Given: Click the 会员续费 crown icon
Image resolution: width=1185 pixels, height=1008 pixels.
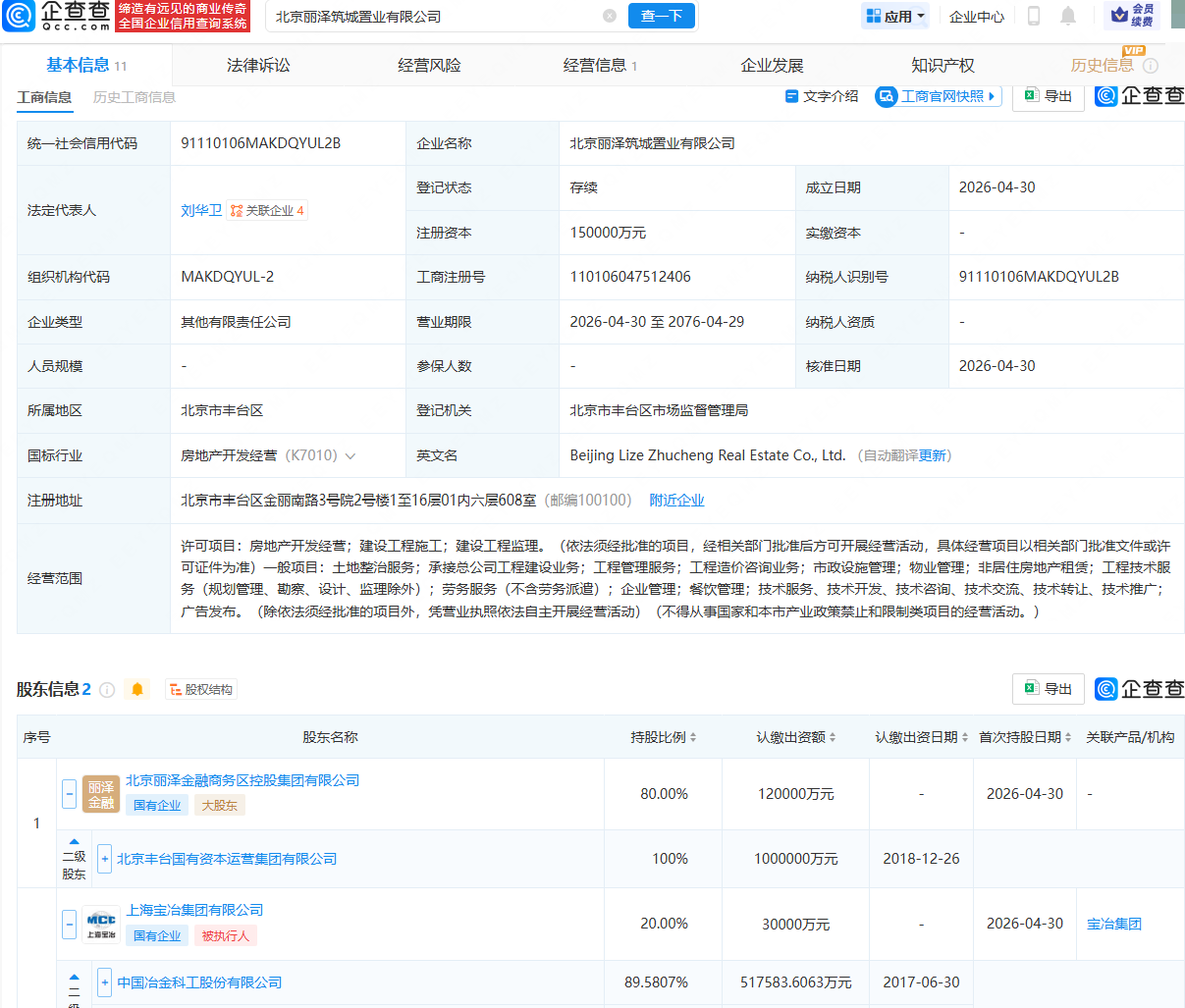Looking at the screenshot, I should click(x=1132, y=15).
